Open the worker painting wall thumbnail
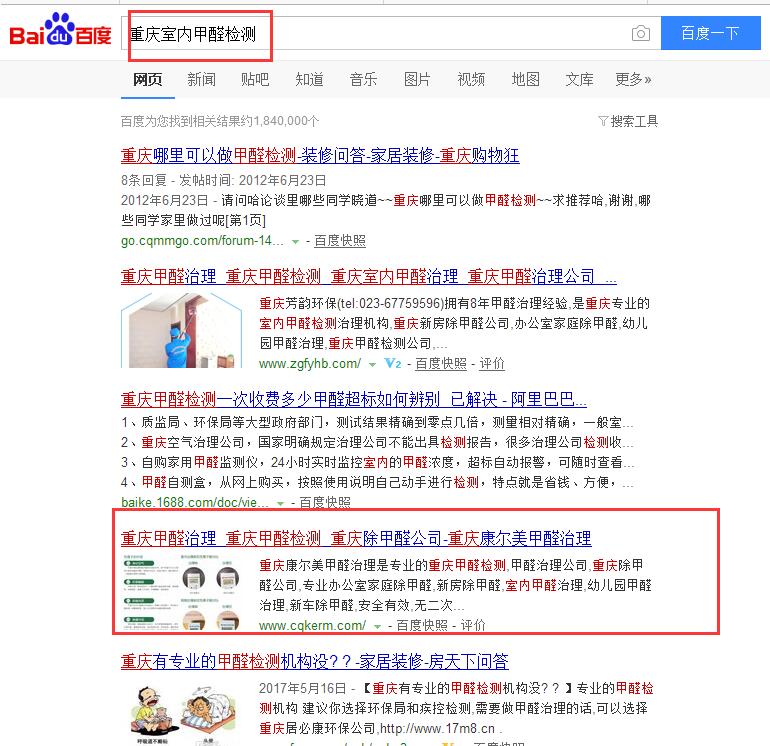770x746 pixels. pyautogui.click(x=181, y=330)
